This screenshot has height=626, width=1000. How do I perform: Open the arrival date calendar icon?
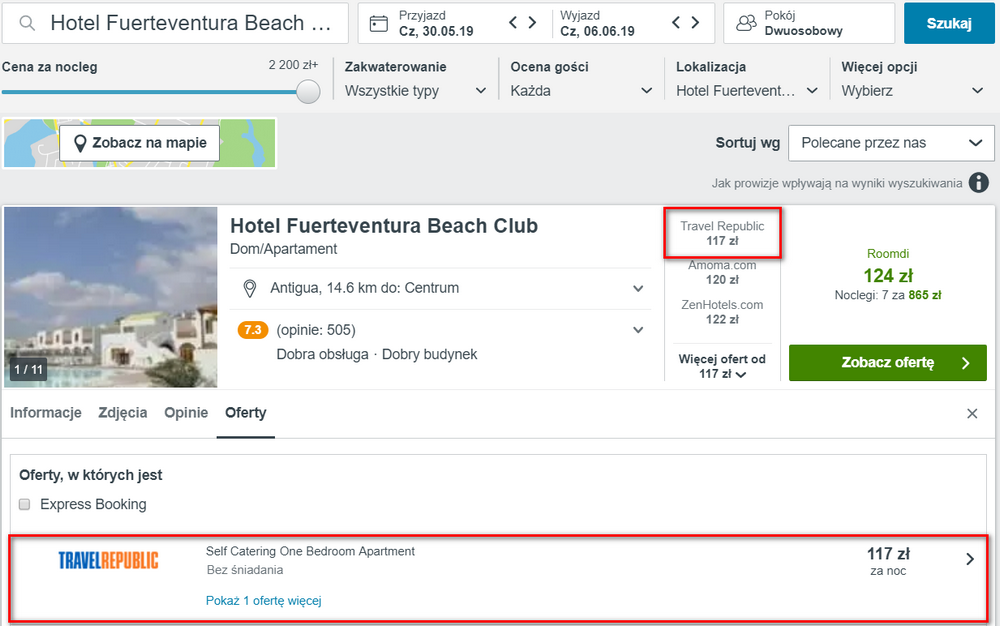(379, 24)
